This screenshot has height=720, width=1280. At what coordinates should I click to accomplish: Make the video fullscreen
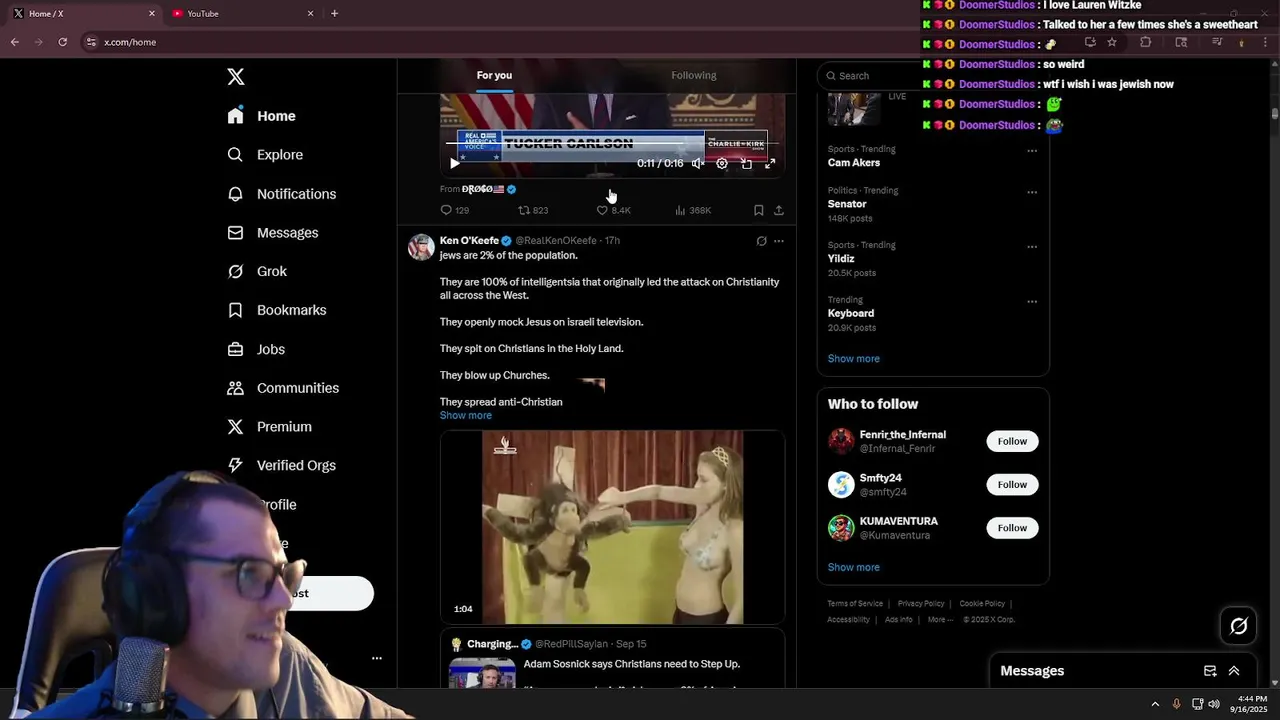tap(770, 163)
